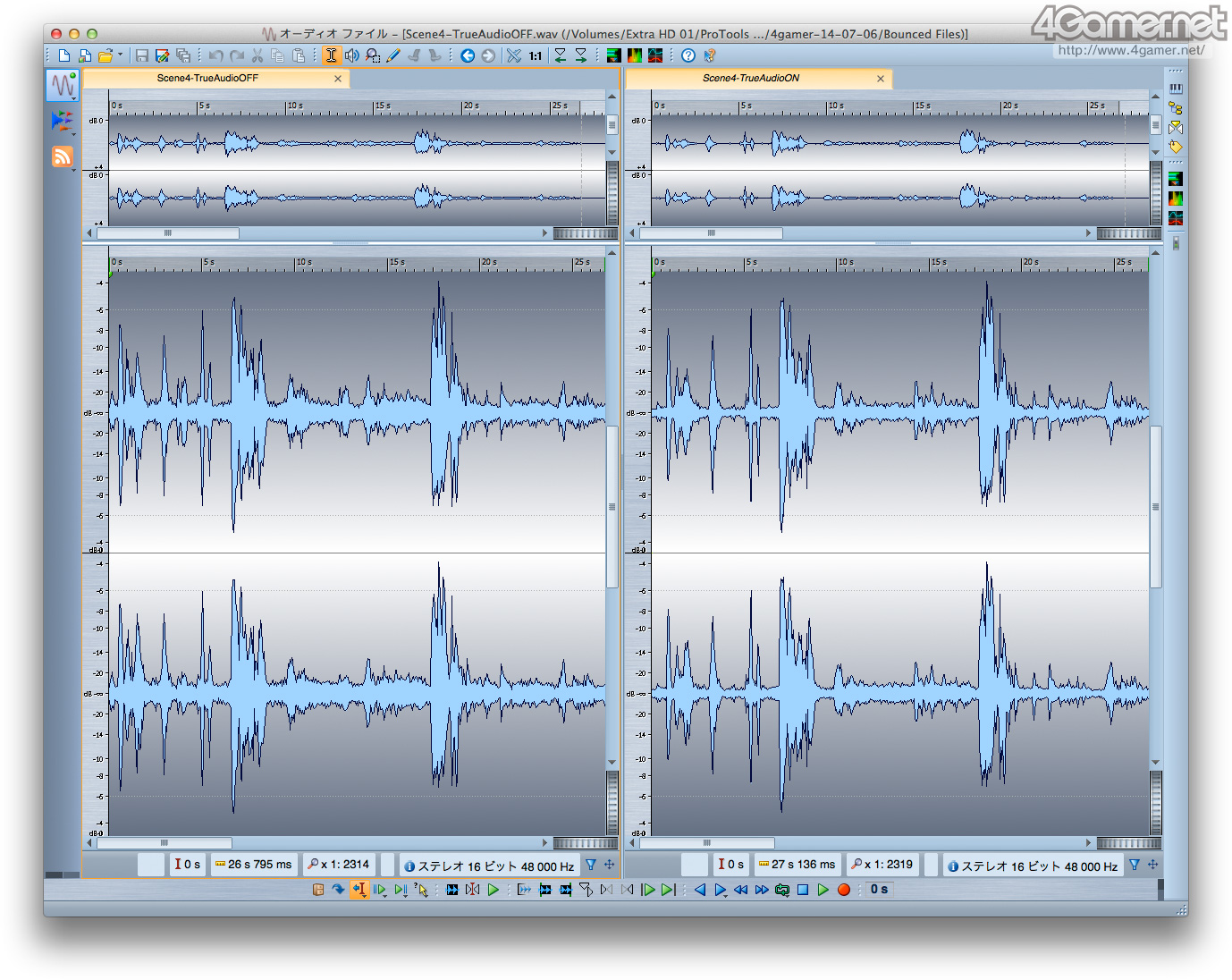This screenshot has height=980, width=1232.
Task: Expand filter funnel in right status bar
Action: point(1135,865)
